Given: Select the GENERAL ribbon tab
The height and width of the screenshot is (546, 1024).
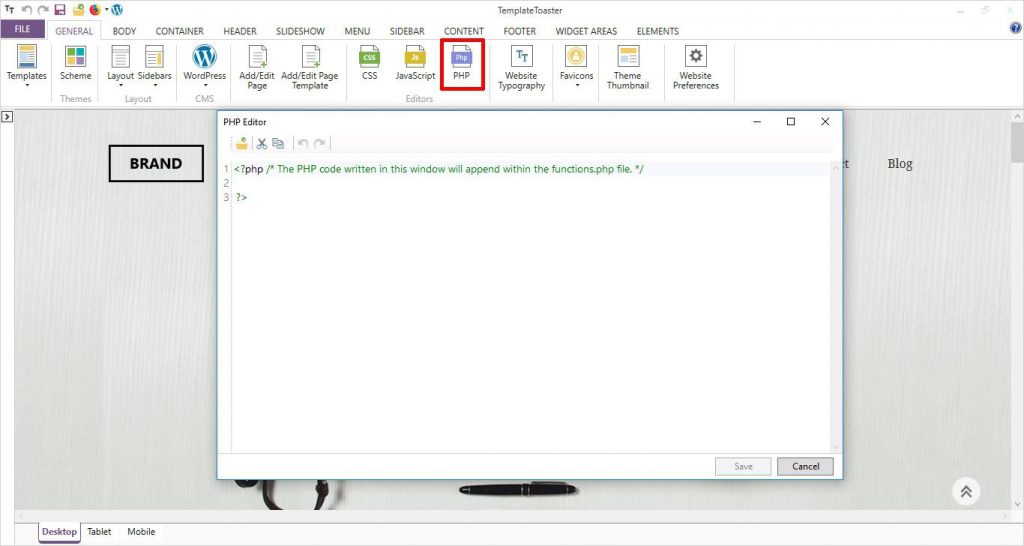Looking at the screenshot, I should click(x=74, y=31).
